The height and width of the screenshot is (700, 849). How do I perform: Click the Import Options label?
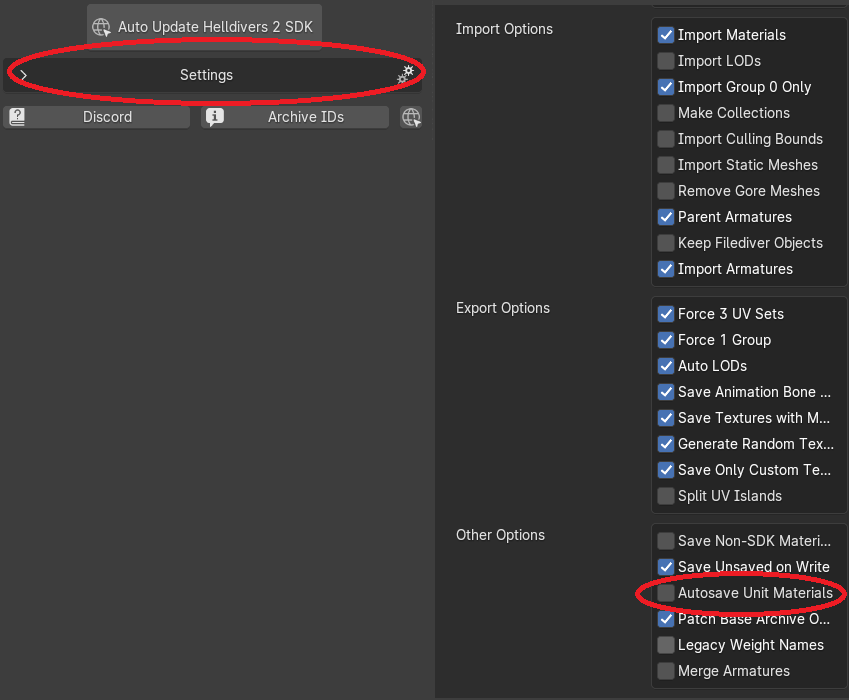[504, 29]
